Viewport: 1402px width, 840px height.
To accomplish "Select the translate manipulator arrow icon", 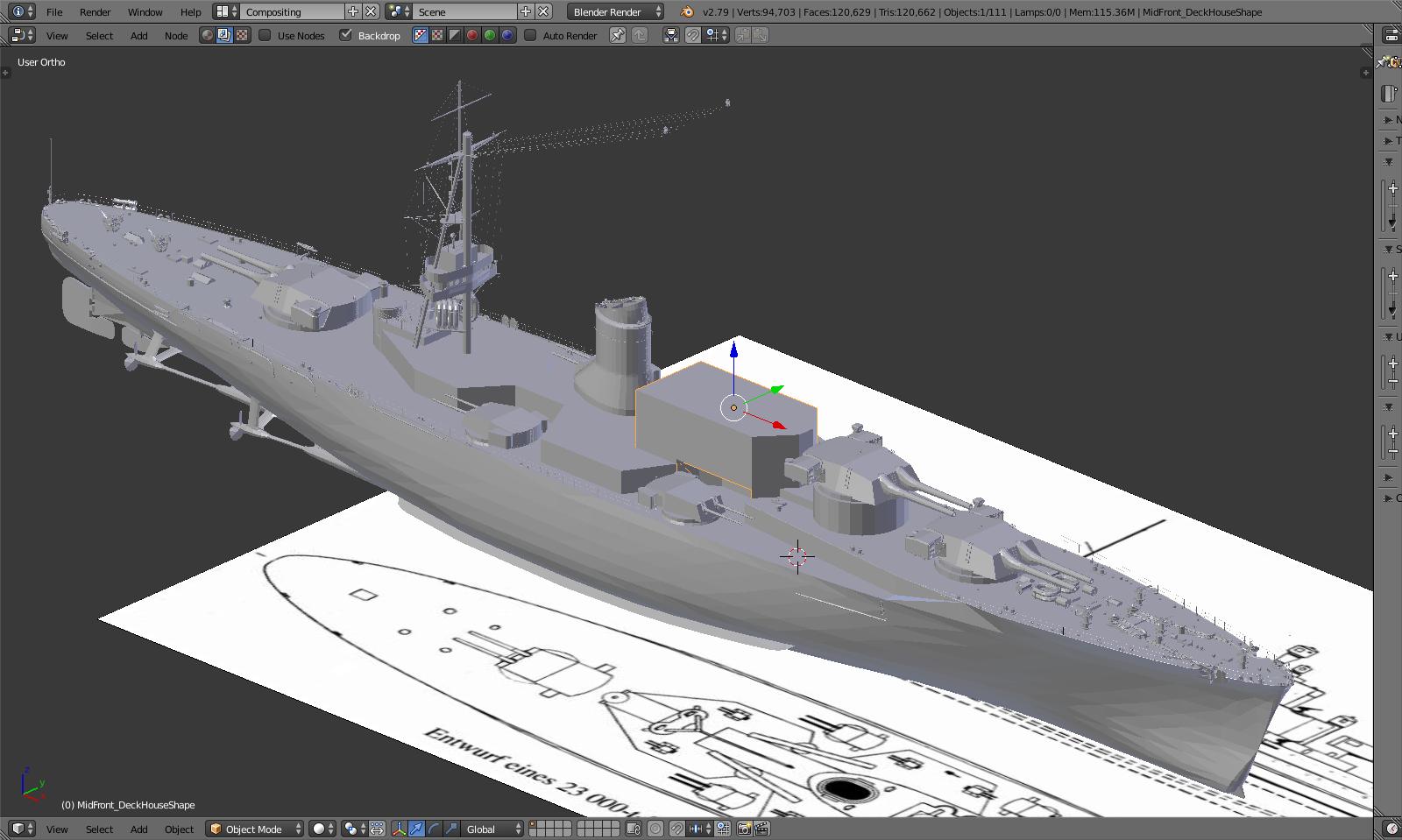I will (417, 829).
